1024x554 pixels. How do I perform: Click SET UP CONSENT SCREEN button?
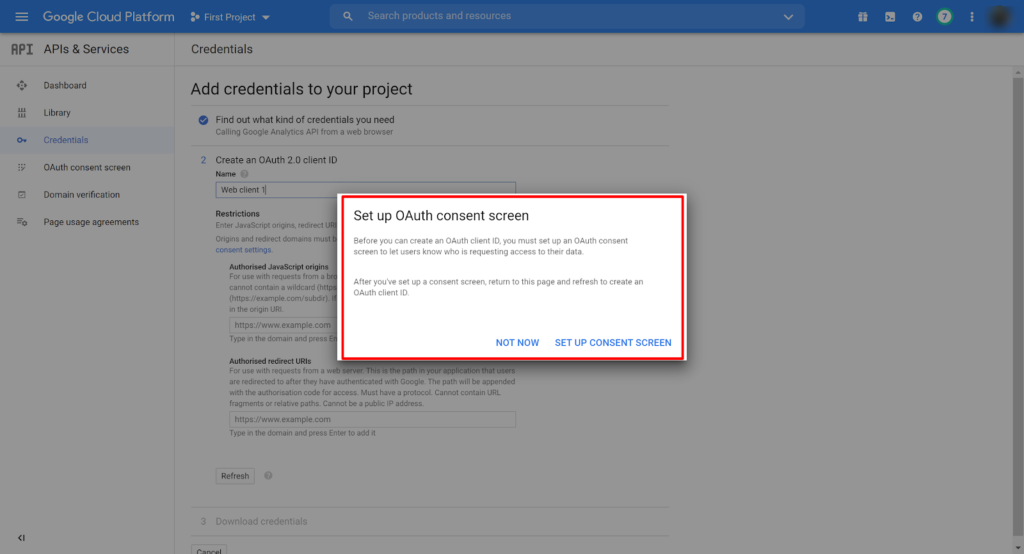(613, 342)
